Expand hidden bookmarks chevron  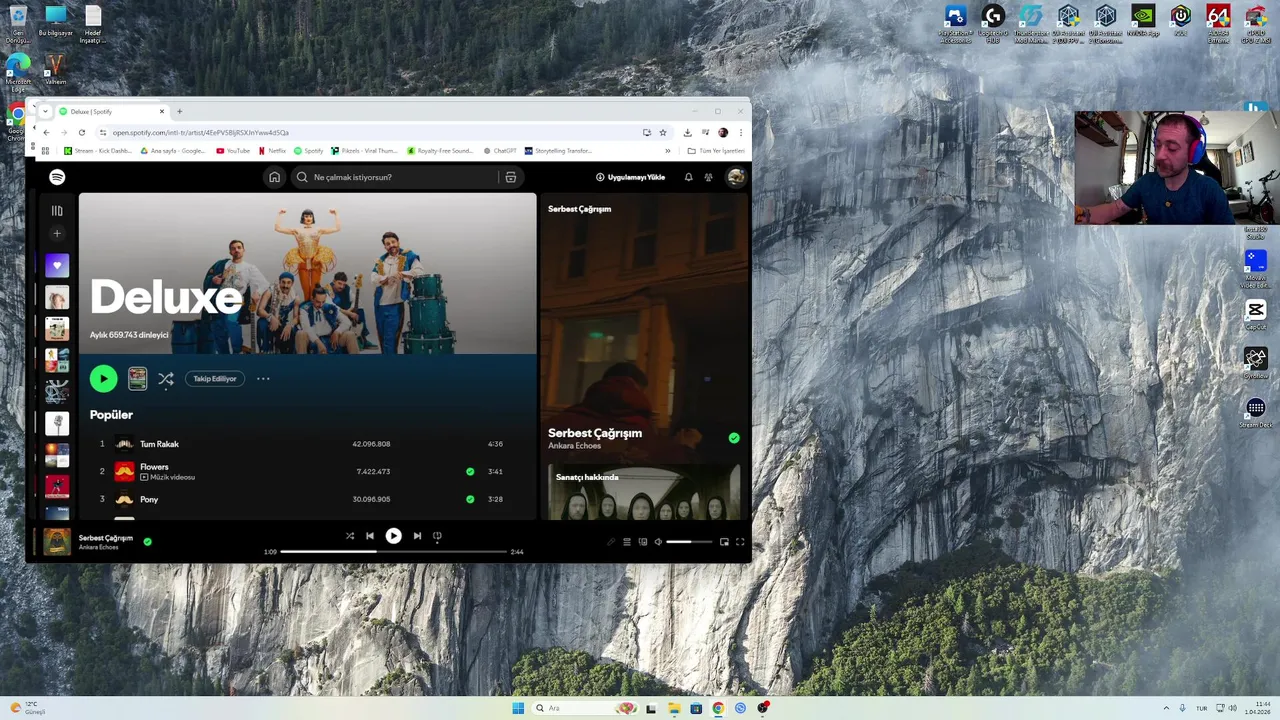[667, 151]
